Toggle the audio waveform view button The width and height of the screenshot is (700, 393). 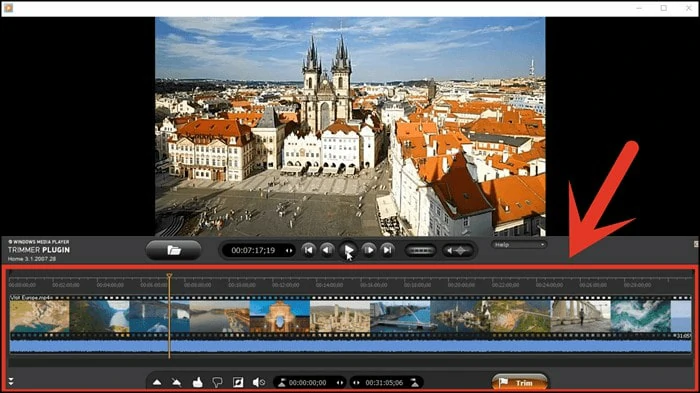[458, 251]
